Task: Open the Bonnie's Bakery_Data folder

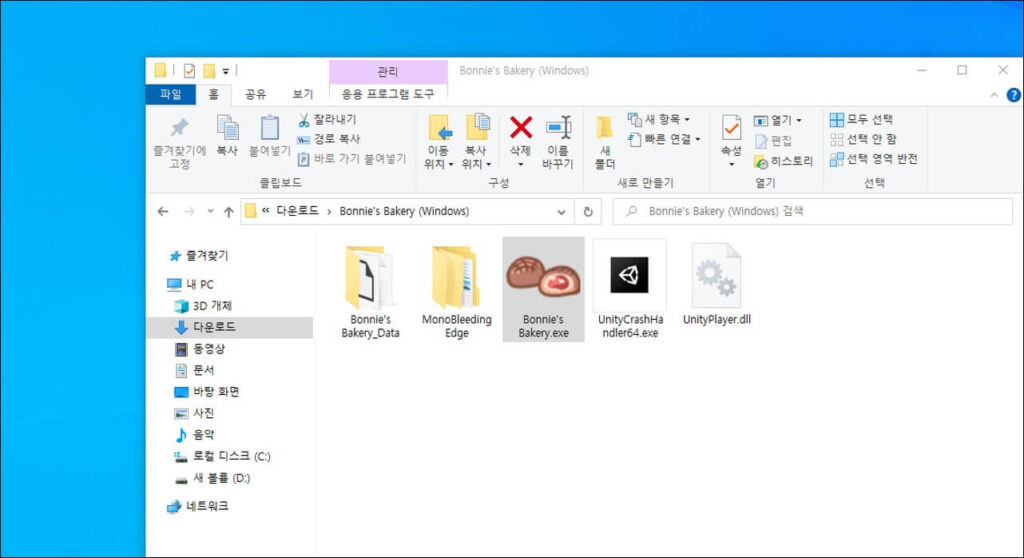Action: coord(370,291)
